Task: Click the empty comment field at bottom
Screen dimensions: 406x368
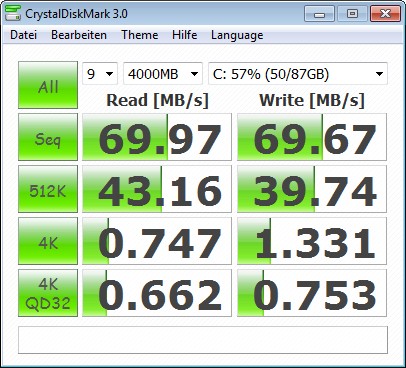Action: click(x=203, y=340)
